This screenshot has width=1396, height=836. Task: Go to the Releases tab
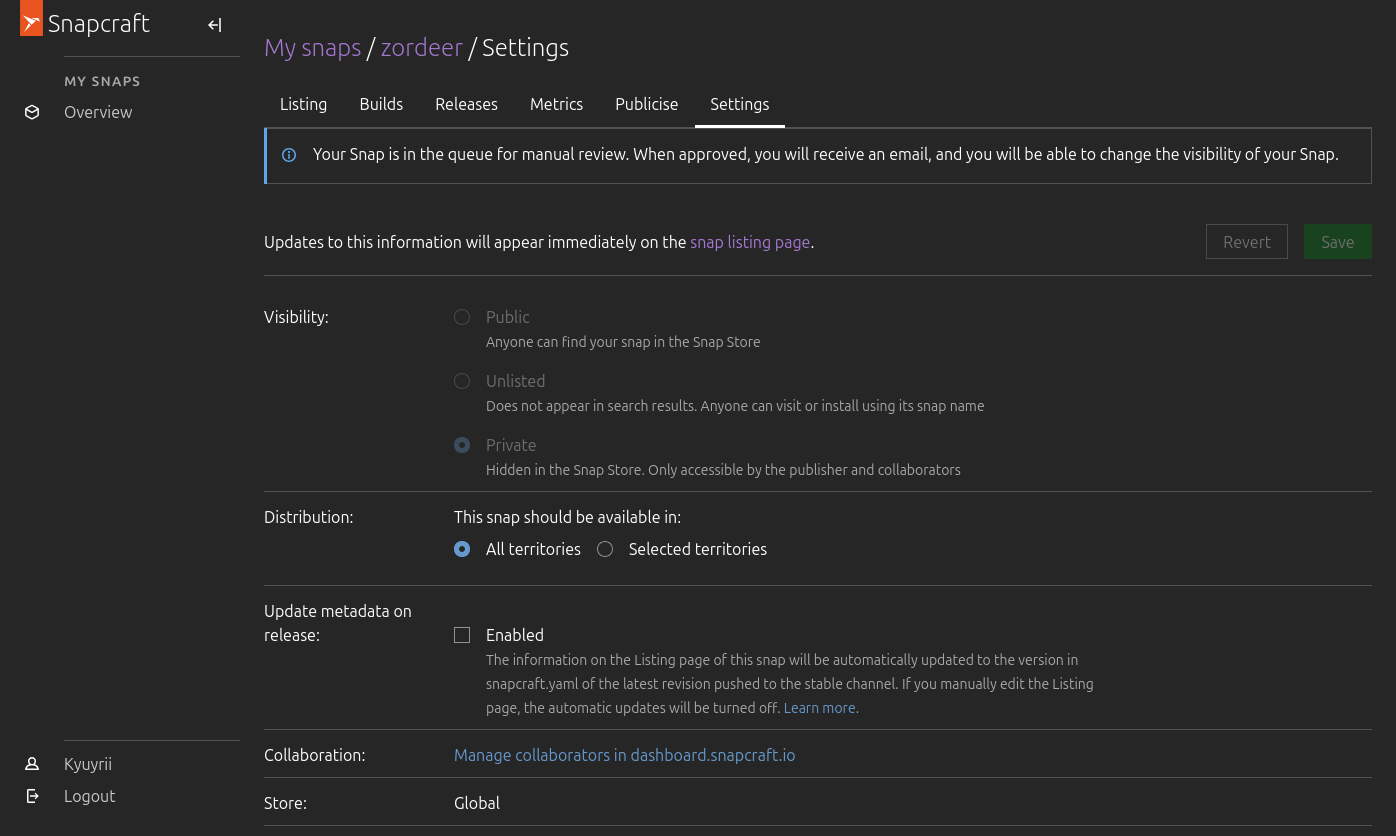point(466,104)
